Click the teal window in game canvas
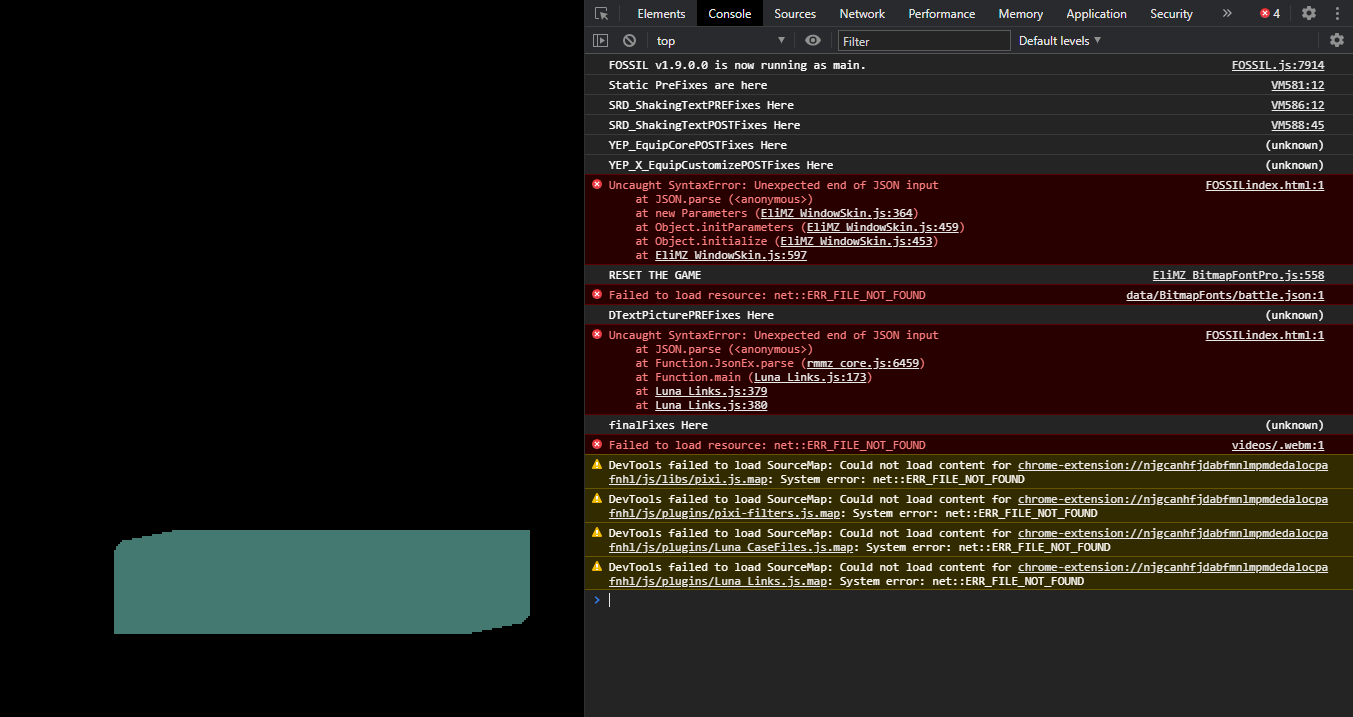This screenshot has width=1353, height=717. click(321, 582)
